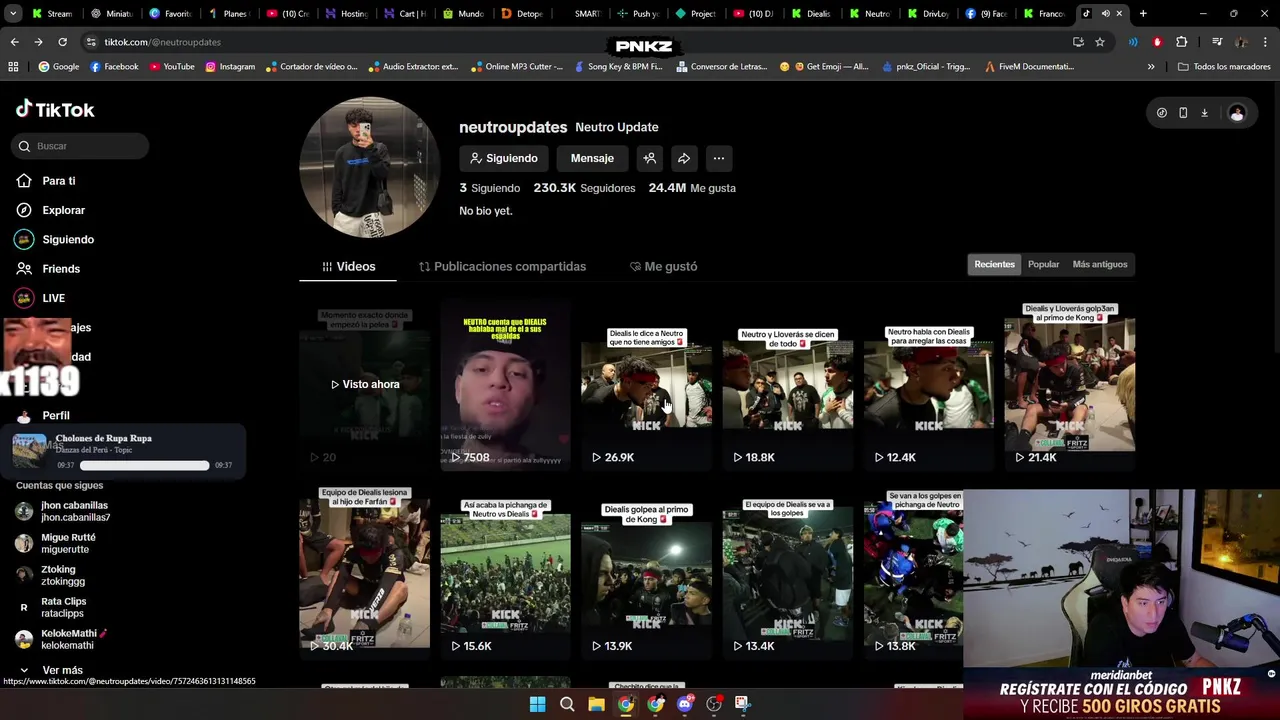Open Chrome three-dot menu
The image size is (1280, 720).
tap(1264, 42)
